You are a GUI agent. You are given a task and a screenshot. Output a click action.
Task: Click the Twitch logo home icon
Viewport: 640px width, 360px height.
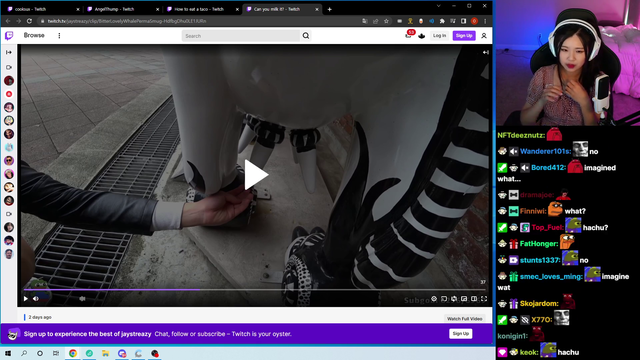pyautogui.click(x=9, y=36)
